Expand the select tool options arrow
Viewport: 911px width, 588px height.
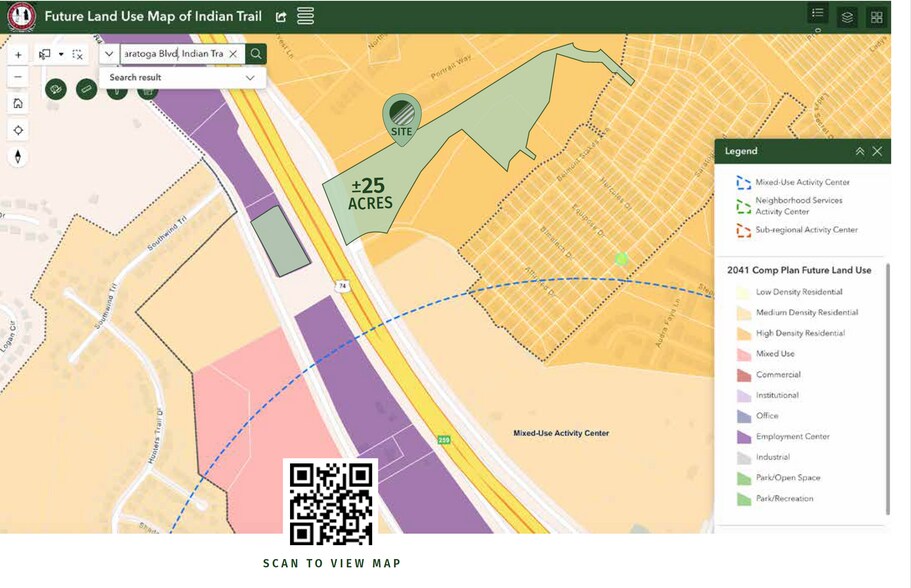pos(61,55)
